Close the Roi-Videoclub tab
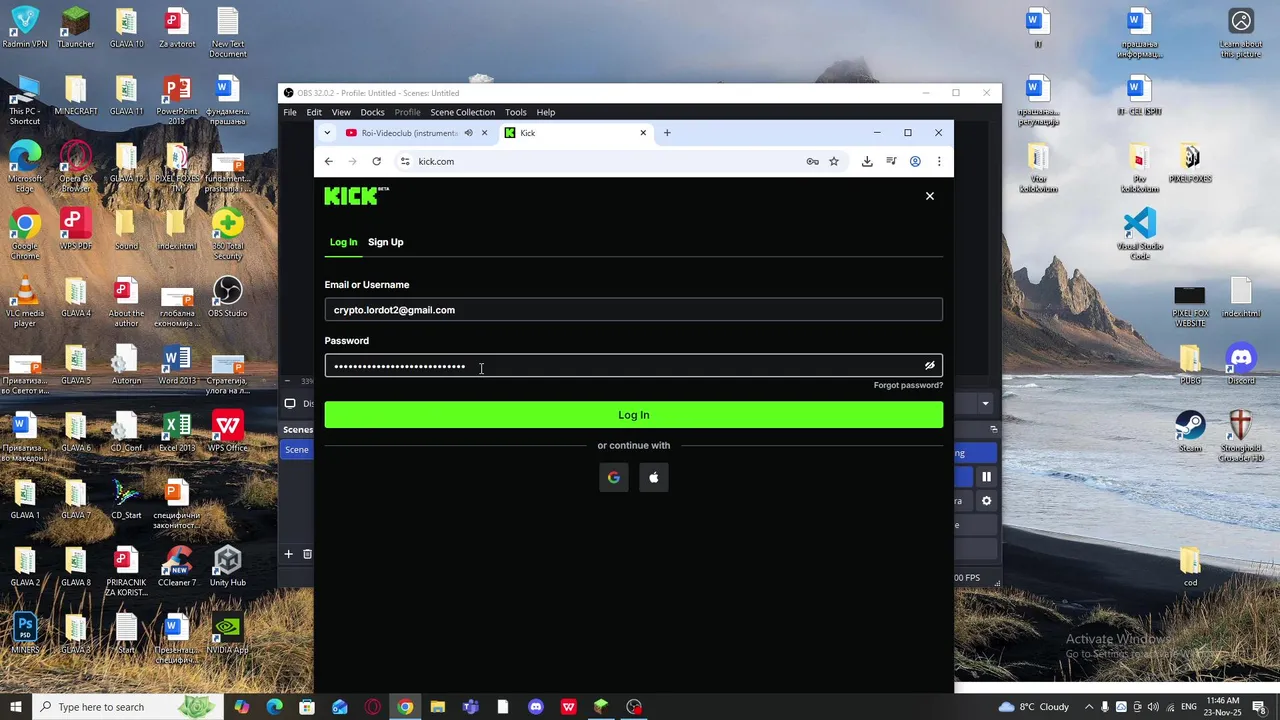 (x=485, y=133)
